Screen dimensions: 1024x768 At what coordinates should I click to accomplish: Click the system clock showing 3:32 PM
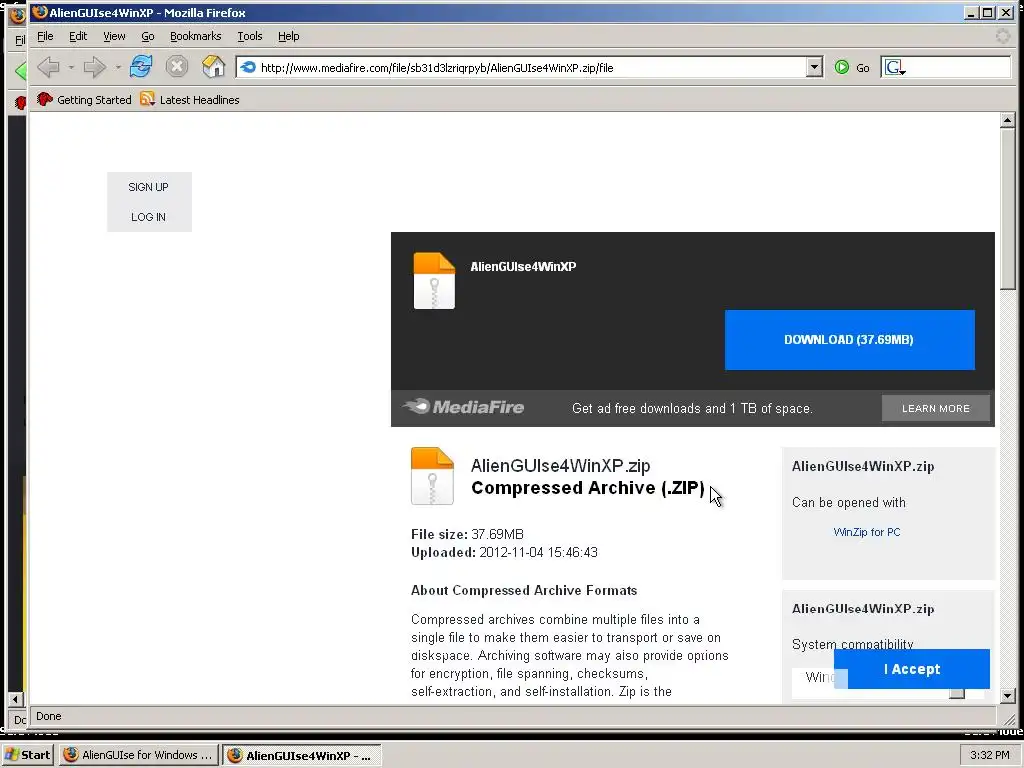click(x=989, y=755)
